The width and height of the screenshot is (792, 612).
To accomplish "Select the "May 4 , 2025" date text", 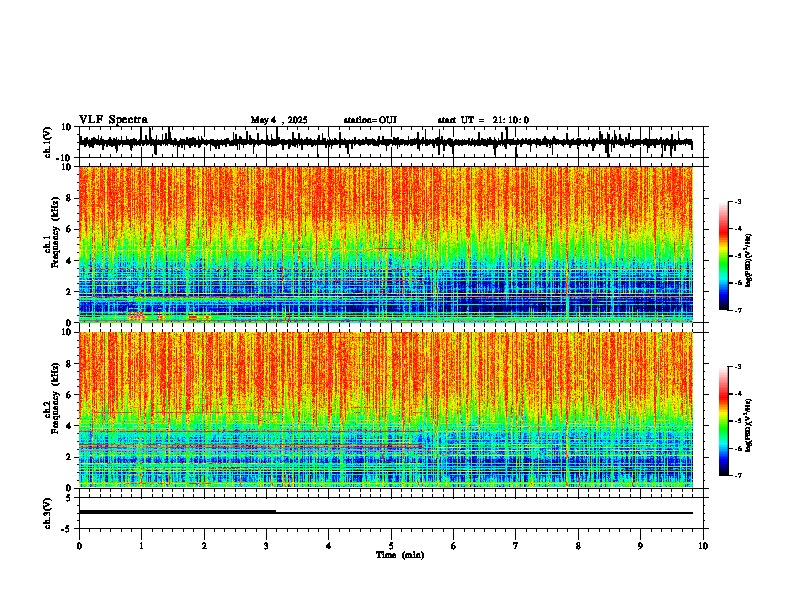I will pyautogui.click(x=279, y=120).
